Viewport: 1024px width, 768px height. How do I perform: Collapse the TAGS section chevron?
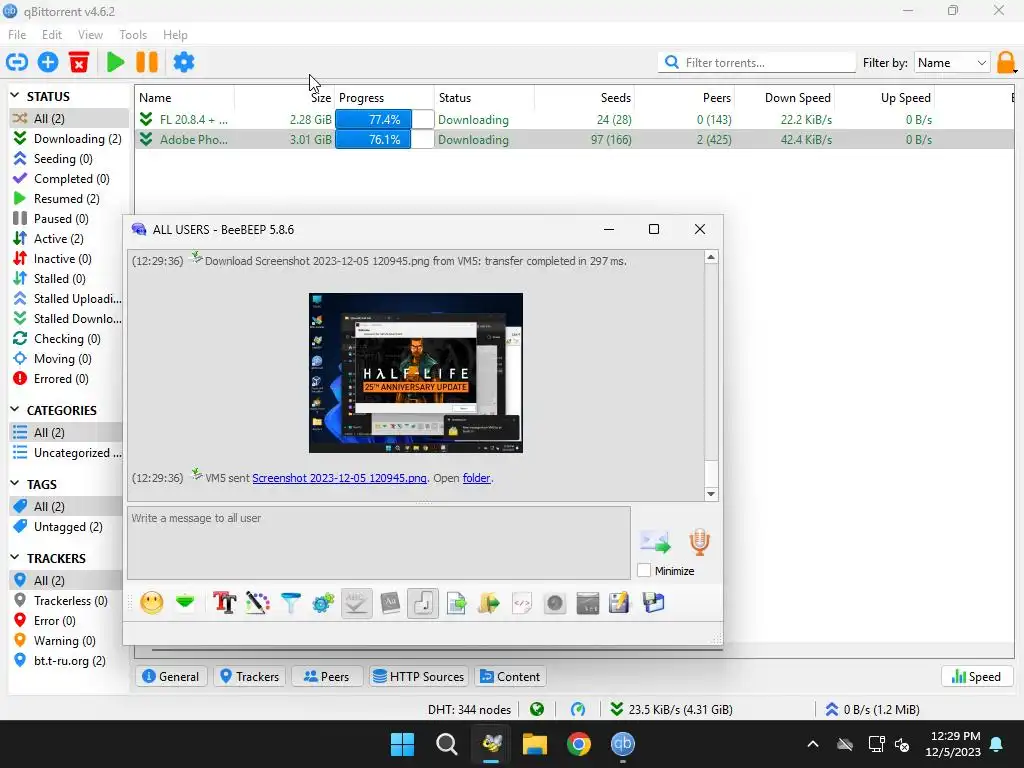[15, 483]
